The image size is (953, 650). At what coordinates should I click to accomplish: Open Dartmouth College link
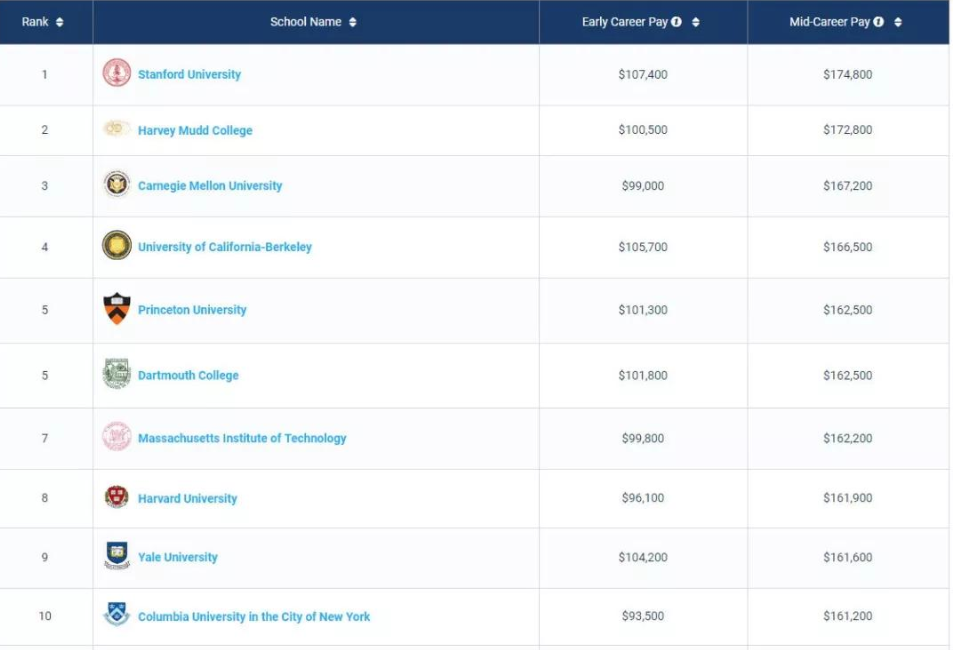(188, 375)
